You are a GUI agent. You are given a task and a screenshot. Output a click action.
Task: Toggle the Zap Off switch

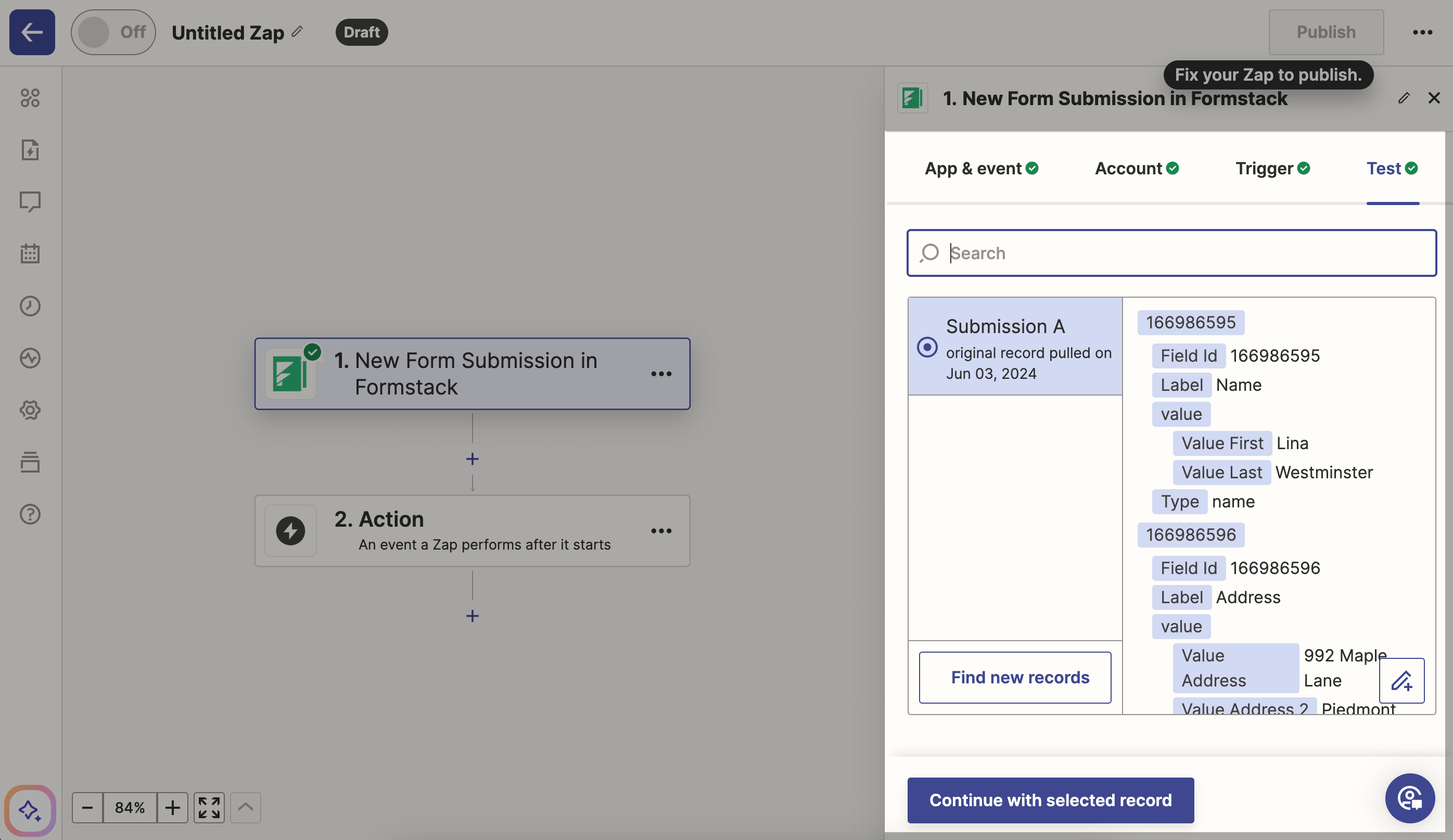point(113,32)
